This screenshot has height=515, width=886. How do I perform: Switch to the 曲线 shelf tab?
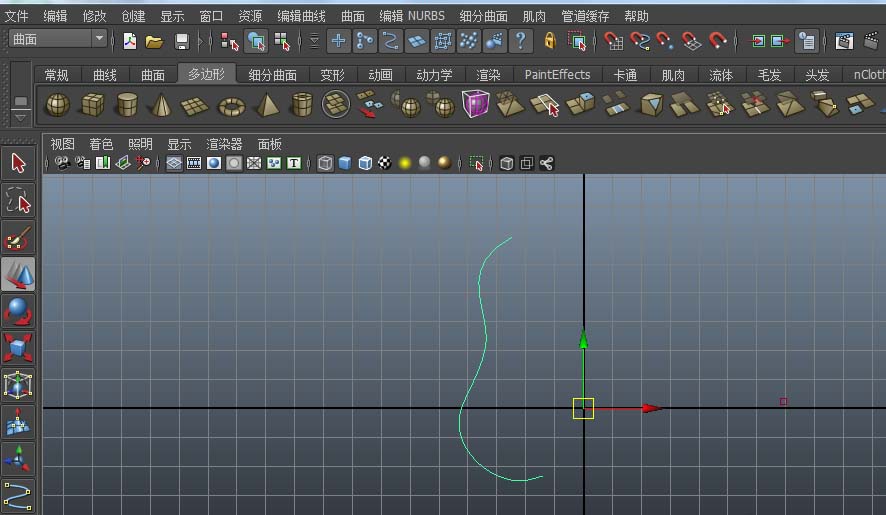pos(104,75)
